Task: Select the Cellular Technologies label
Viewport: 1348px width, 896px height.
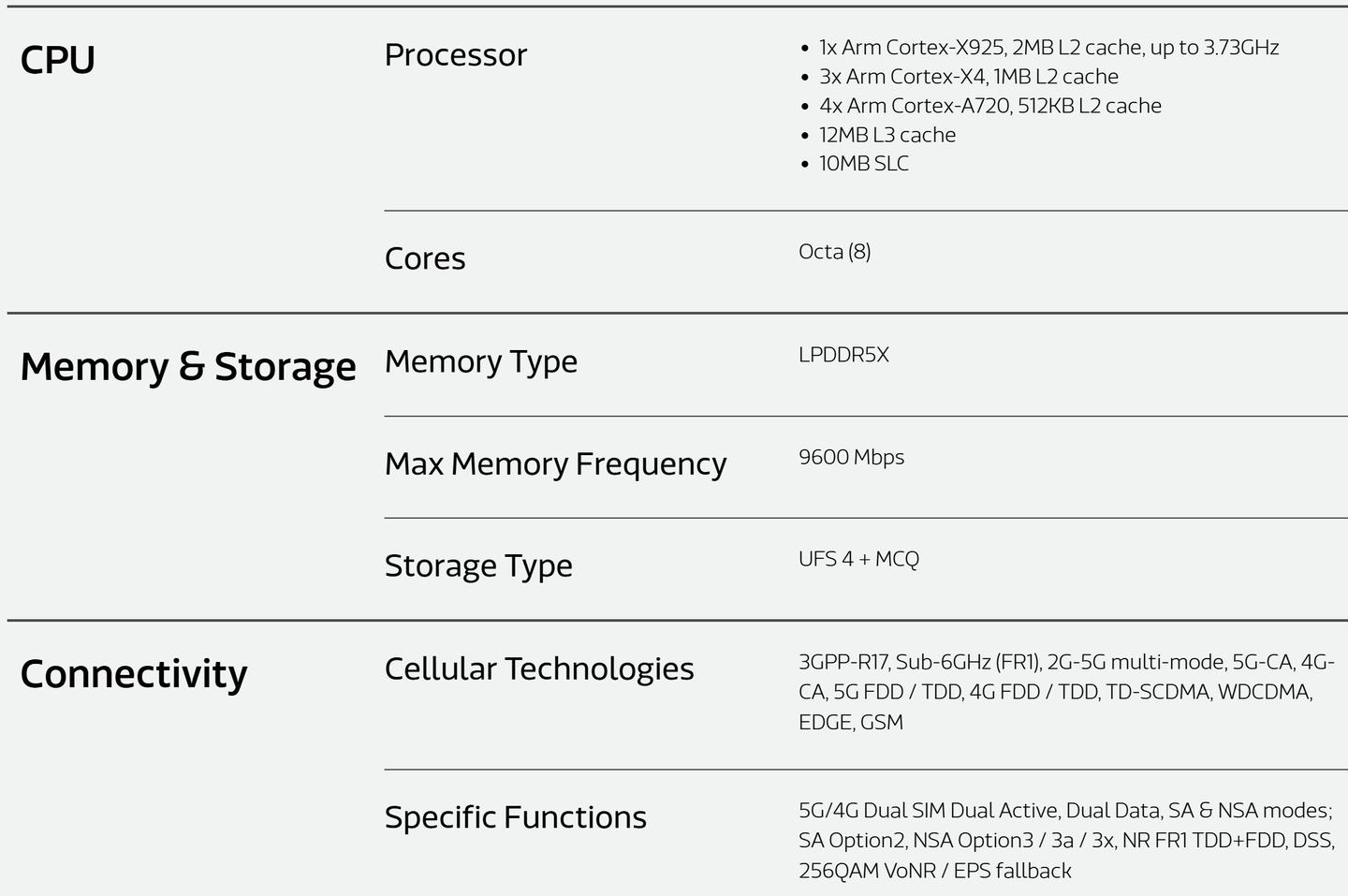Action: [x=539, y=669]
